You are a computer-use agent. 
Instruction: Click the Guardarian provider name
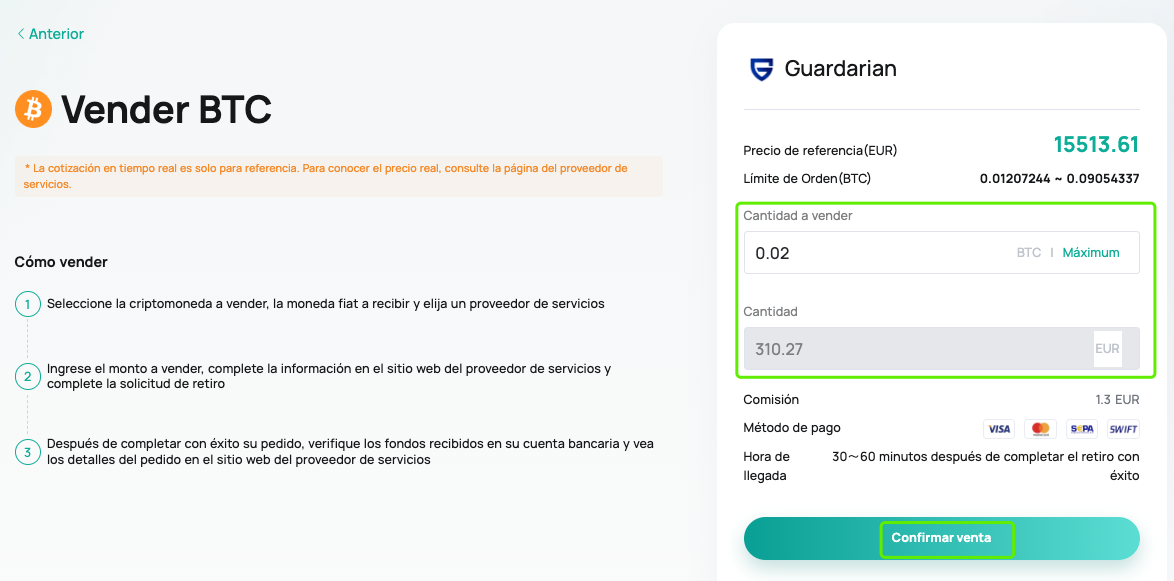840,69
